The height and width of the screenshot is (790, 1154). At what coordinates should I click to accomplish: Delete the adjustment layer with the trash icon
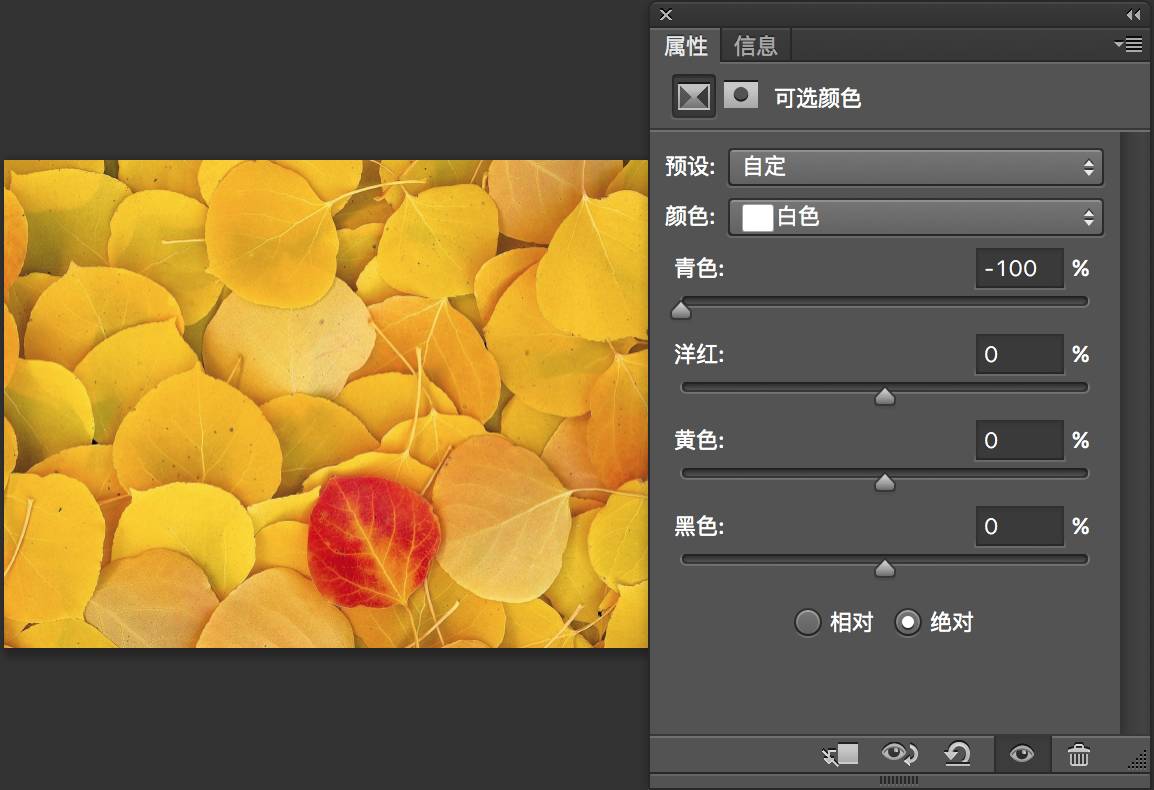coord(1079,755)
